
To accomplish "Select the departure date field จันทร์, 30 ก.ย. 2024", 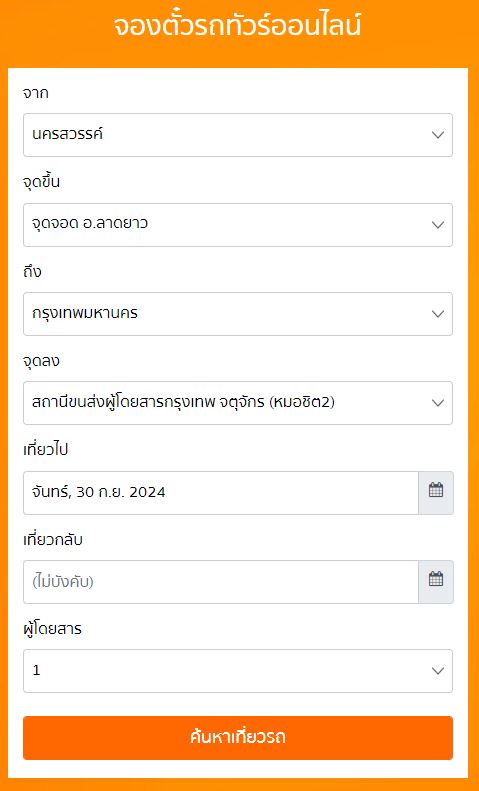I will click(x=221, y=493).
